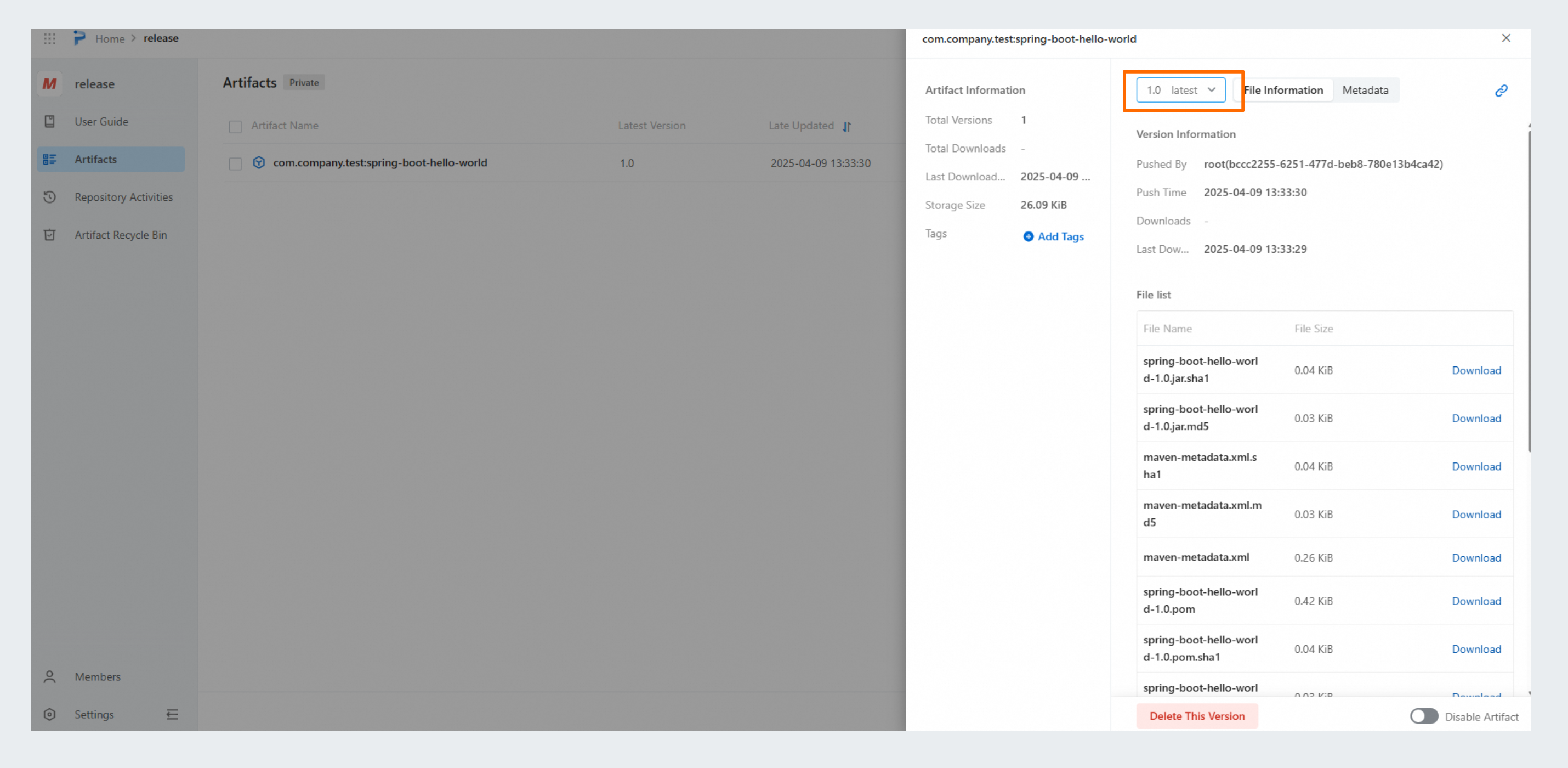The height and width of the screenshot is (768, 1568).
Task: Click the app grid launcher icon
Action: pyautogui.click(x=50, y=38)
